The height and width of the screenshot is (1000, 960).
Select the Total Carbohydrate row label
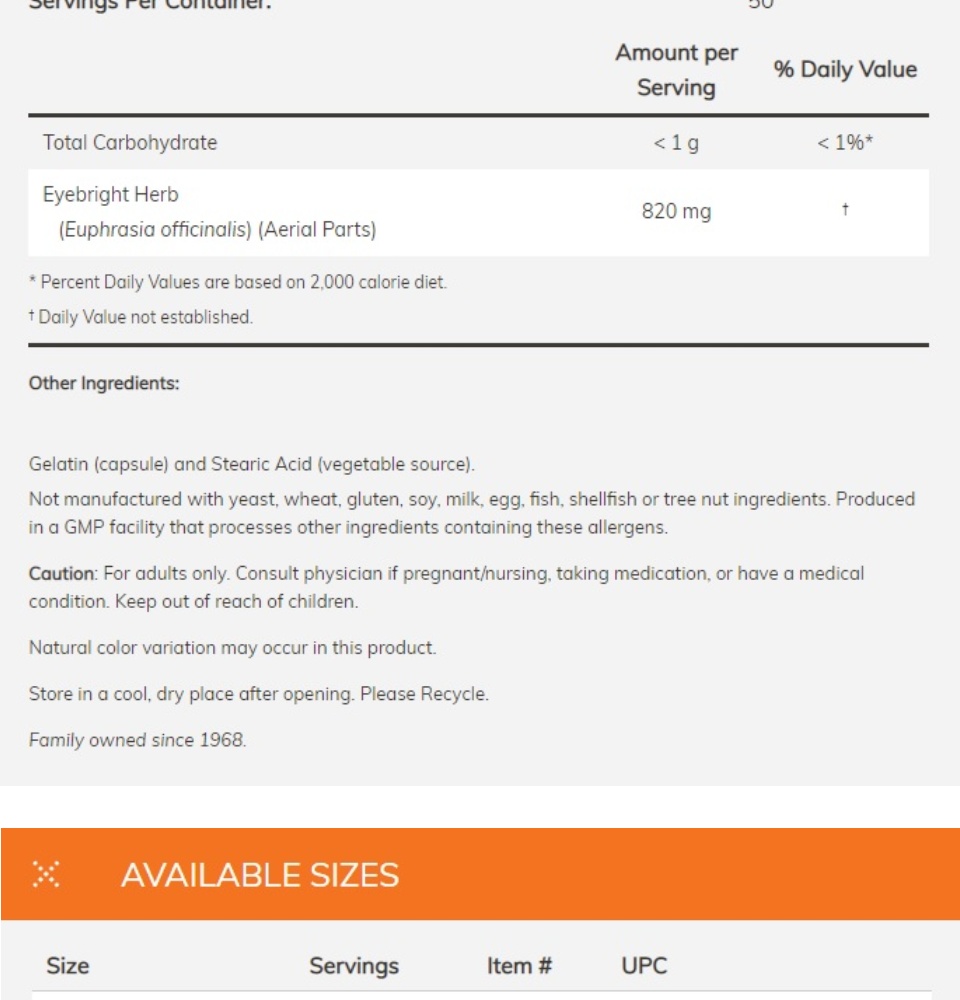(130, 142)
